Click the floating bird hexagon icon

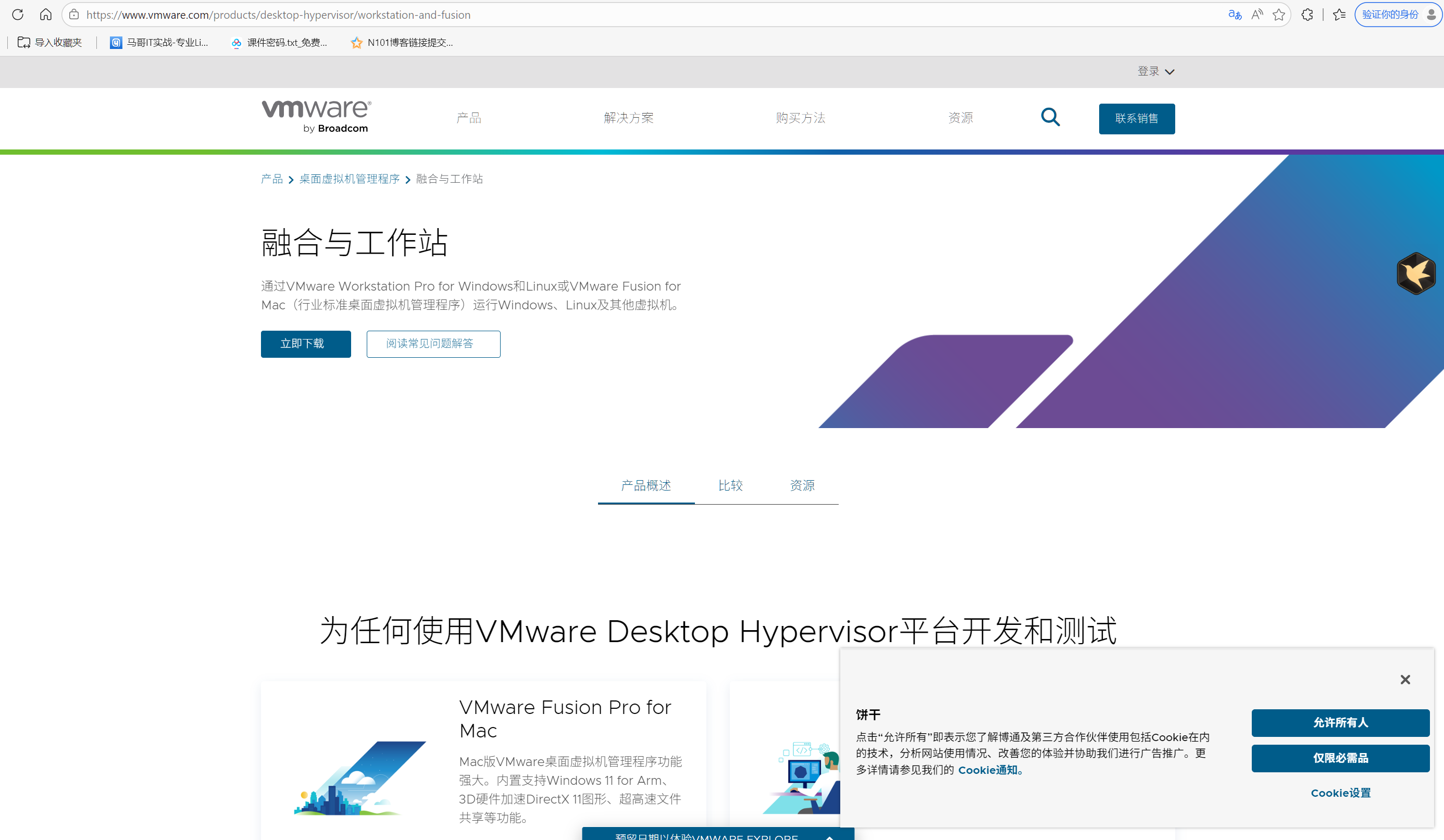[x=1415, y=273]
